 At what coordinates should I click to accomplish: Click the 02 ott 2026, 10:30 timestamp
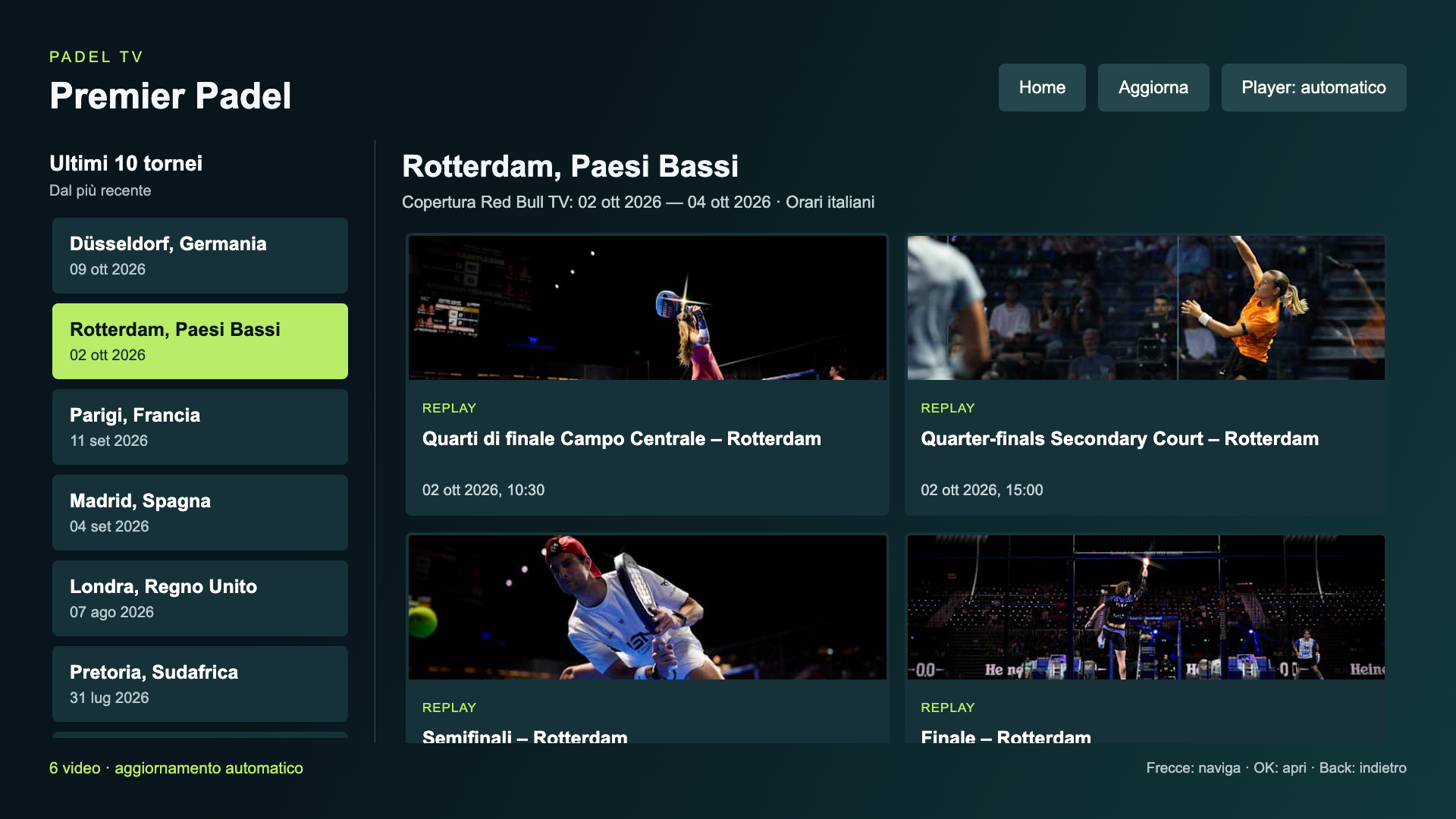click(483, 490)
